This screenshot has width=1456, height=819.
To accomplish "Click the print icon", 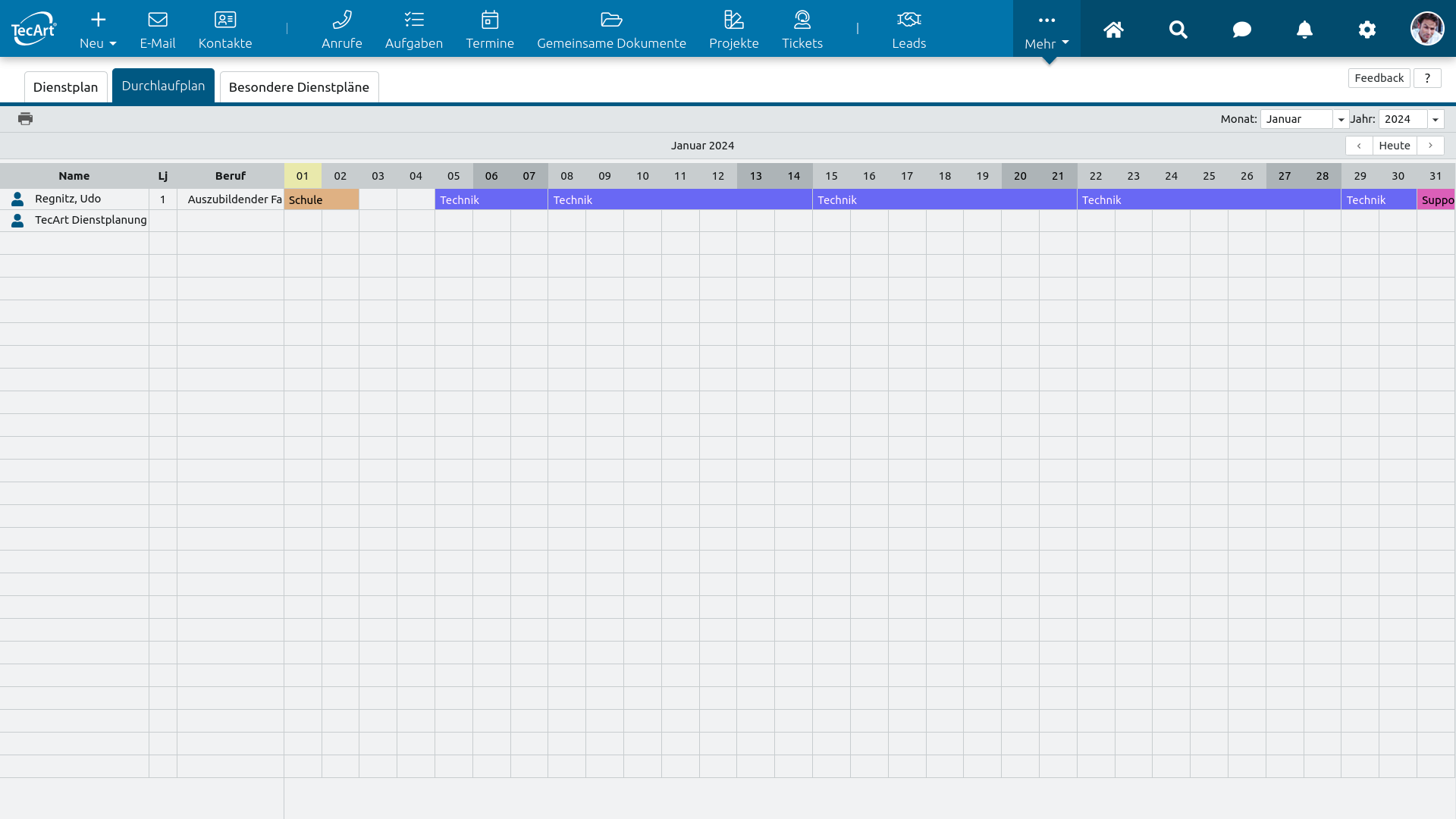I will (25, 118).
